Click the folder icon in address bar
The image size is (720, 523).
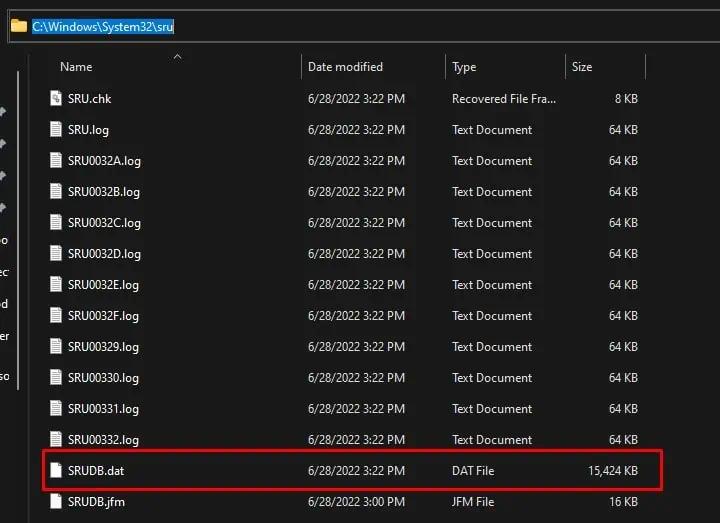pyautogui.click(x=19, y=26)
